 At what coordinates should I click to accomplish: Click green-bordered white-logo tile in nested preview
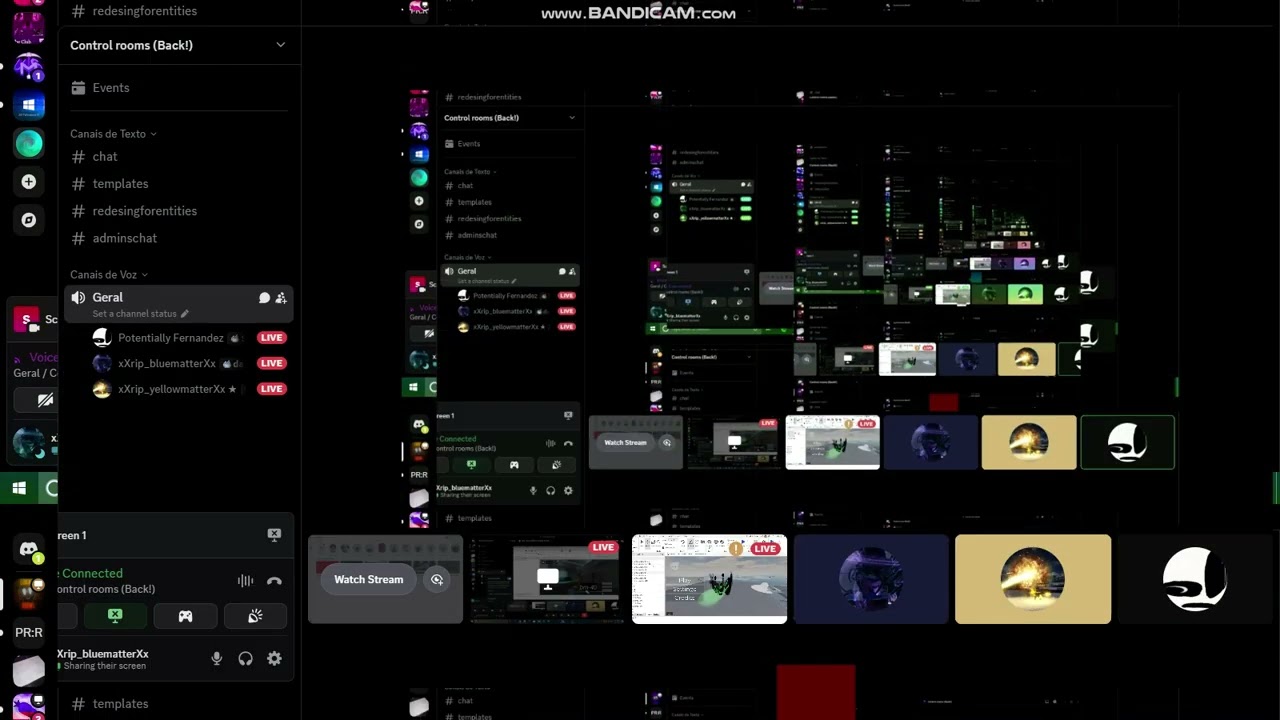point(1127,442)
